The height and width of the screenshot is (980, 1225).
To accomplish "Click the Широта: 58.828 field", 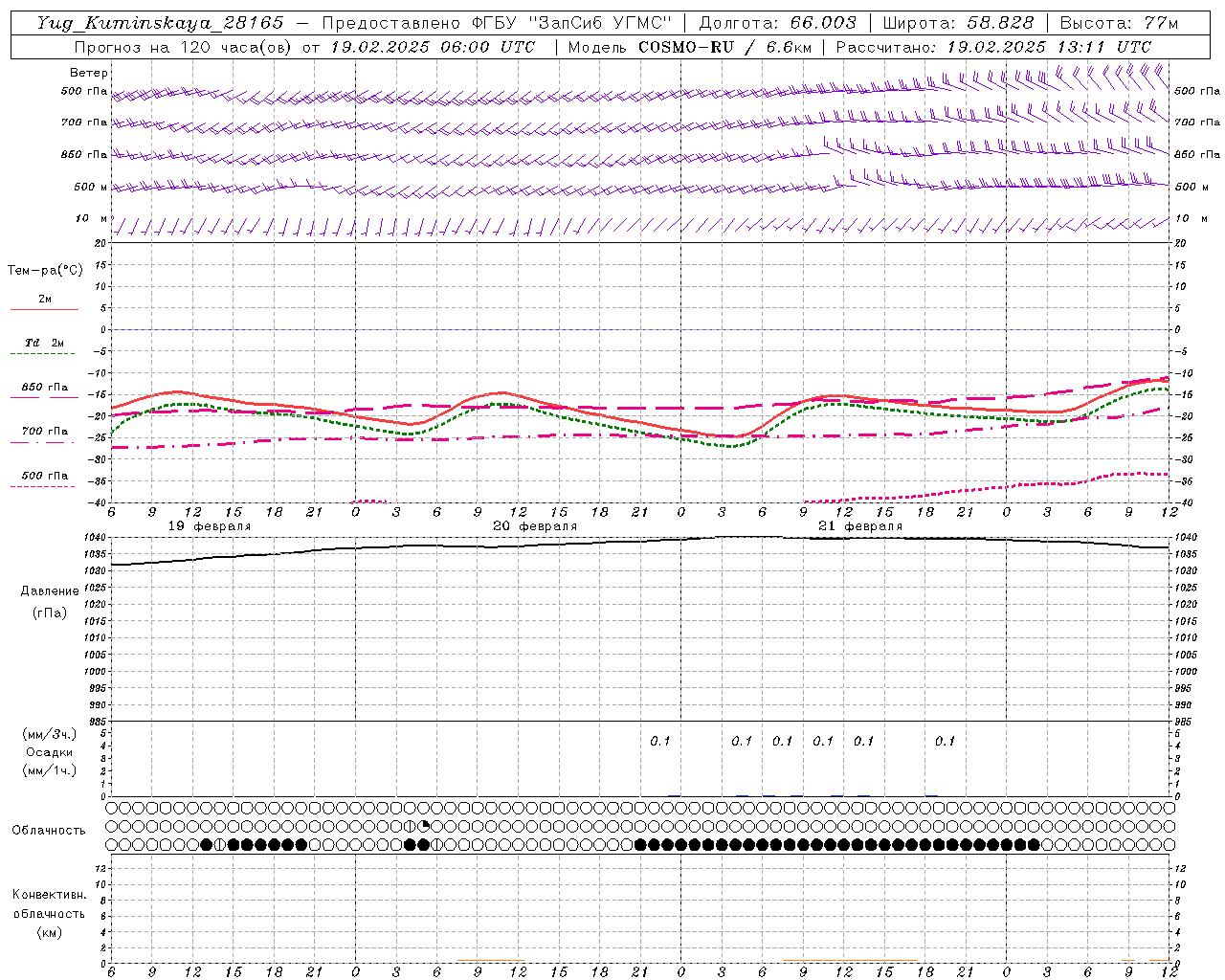I will pos(958,23).
